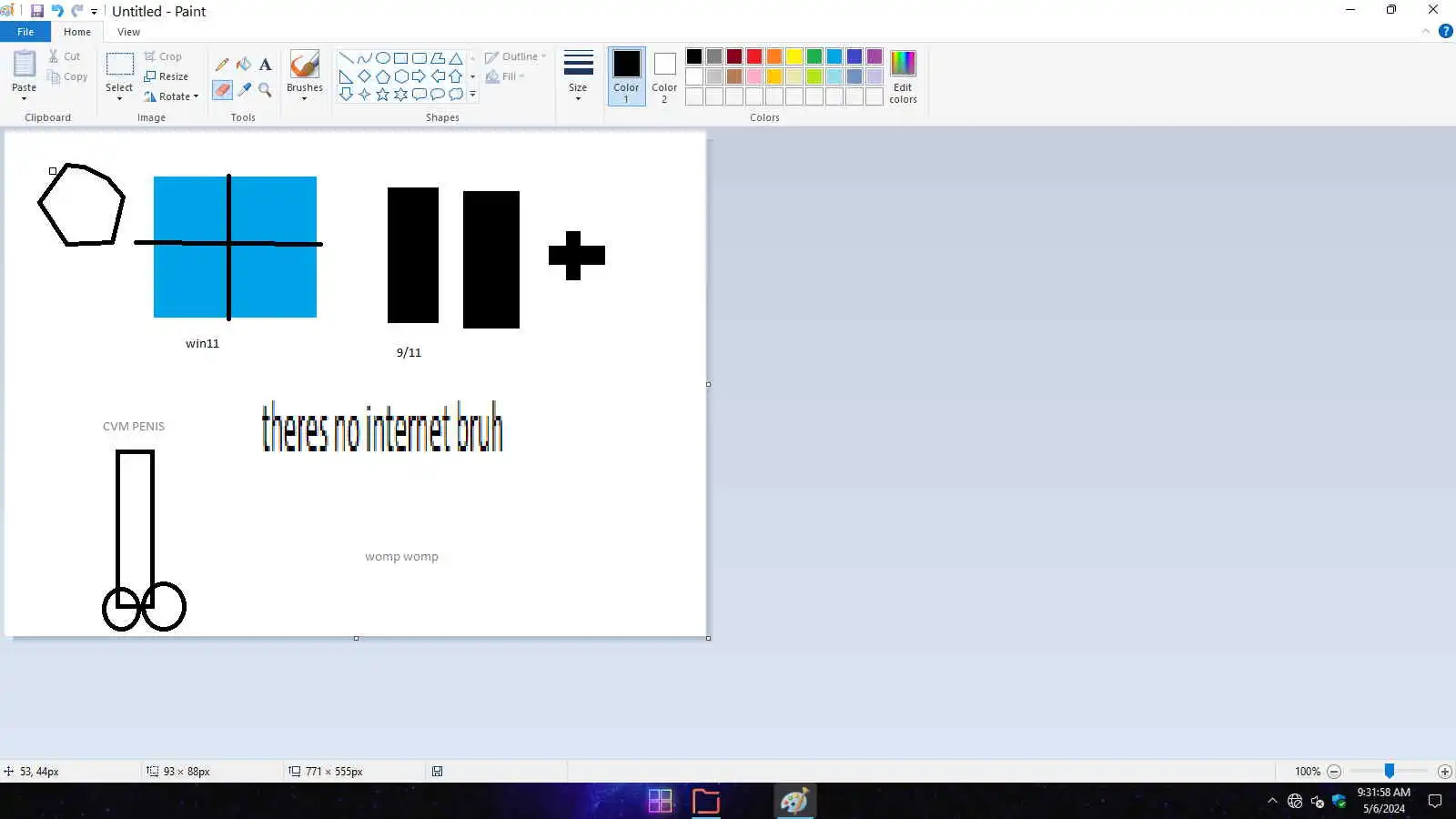Choose the Line shape

(x=347, y=58)
